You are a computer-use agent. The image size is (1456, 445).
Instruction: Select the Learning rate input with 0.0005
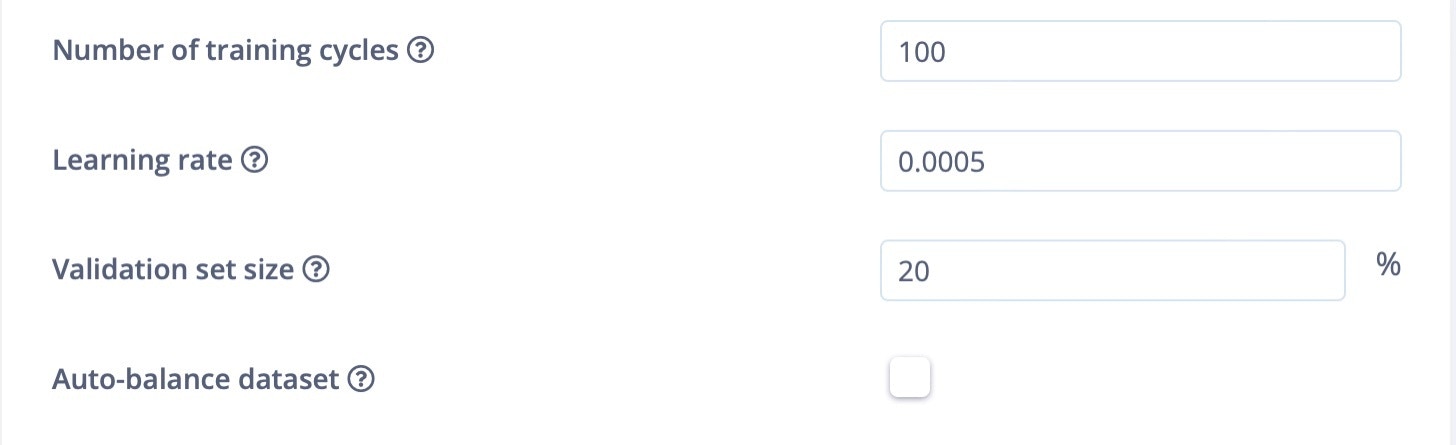1140,161
